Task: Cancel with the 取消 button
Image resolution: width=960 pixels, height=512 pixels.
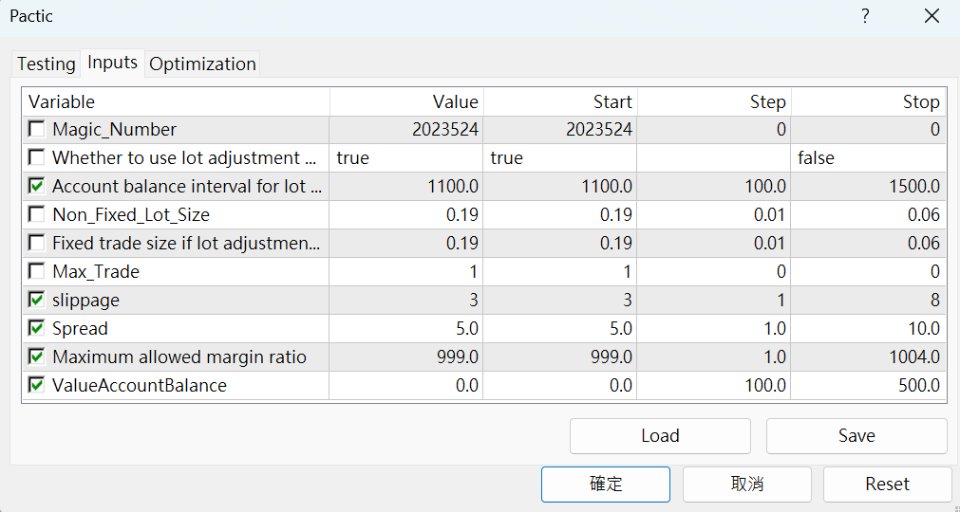Action: point(747,484)
